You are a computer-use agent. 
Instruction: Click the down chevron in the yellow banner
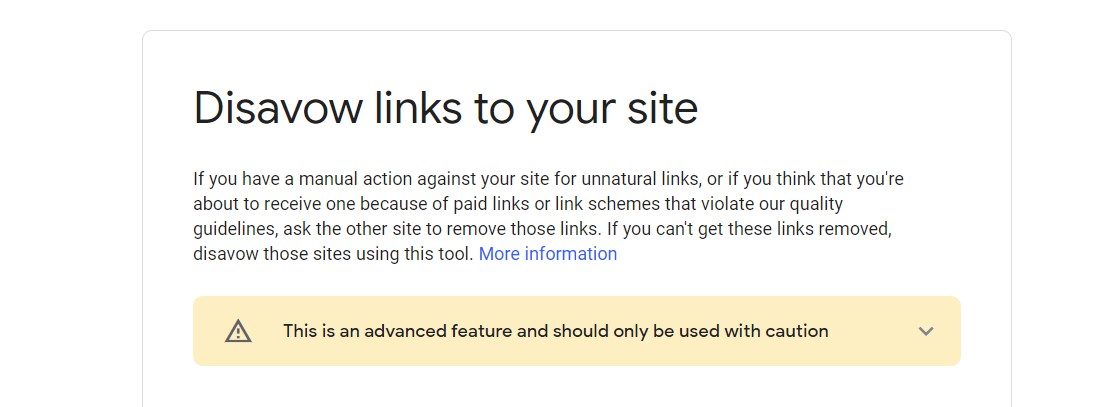point(926,331)
